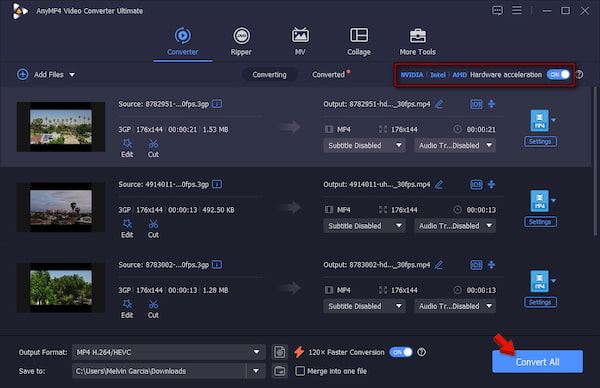Select the 8783002 video thumbnail

click(x=61, y=287)
